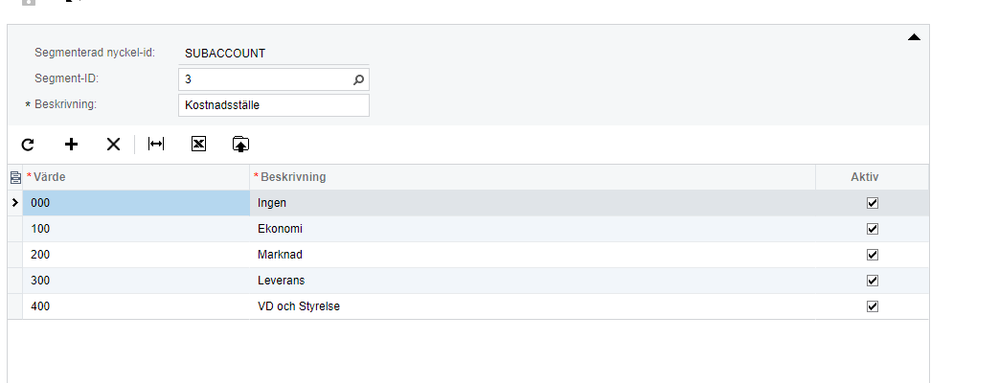999x383 pixels.
Task: Click the description cell Ingen
Action: (x=533, y=203)
